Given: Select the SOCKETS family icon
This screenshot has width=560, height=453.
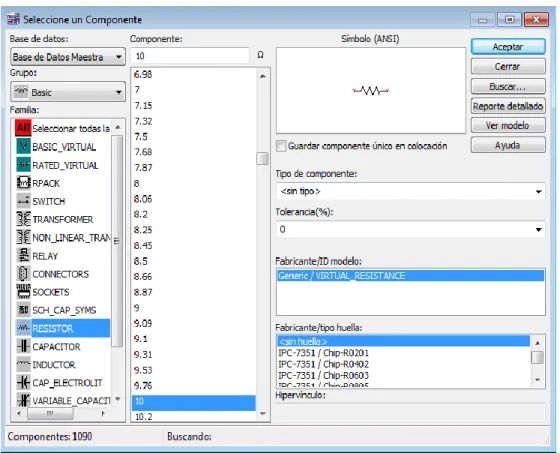Looking at the screenshot, I should click(24, 292).
